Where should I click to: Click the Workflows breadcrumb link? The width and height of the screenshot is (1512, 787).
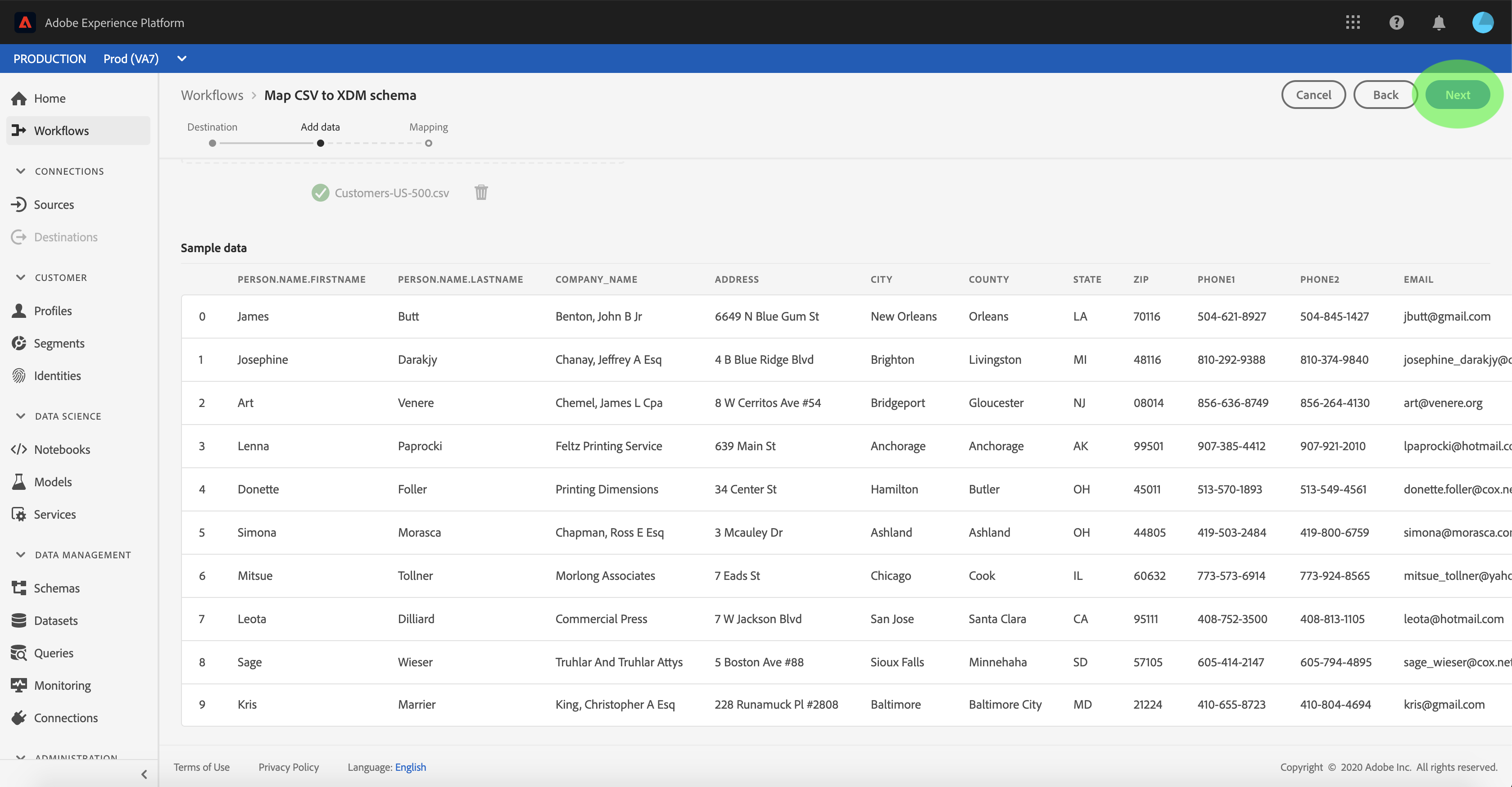click(x=212, y=95)
